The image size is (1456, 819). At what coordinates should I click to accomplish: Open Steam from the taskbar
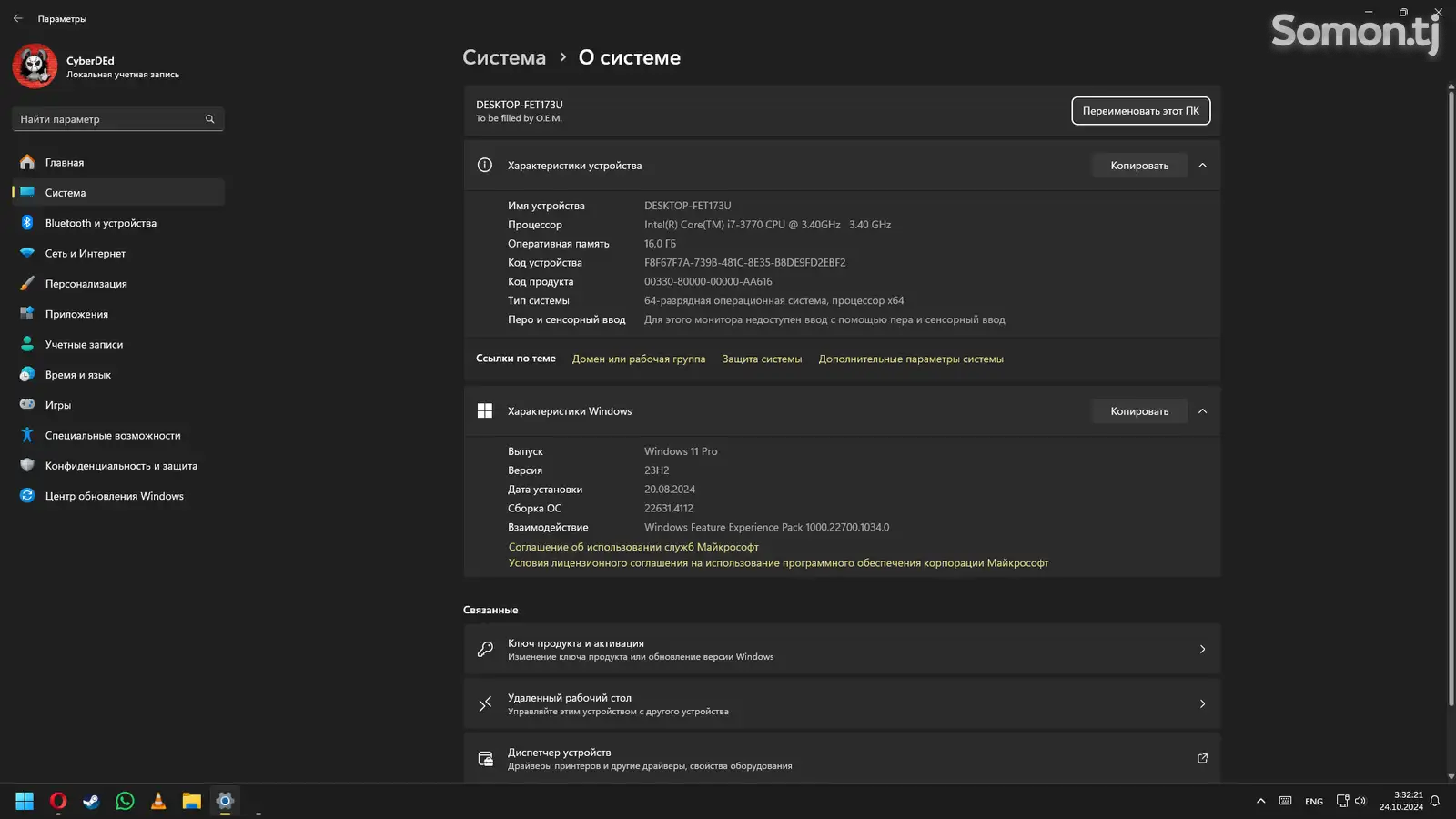coord(91,801)
